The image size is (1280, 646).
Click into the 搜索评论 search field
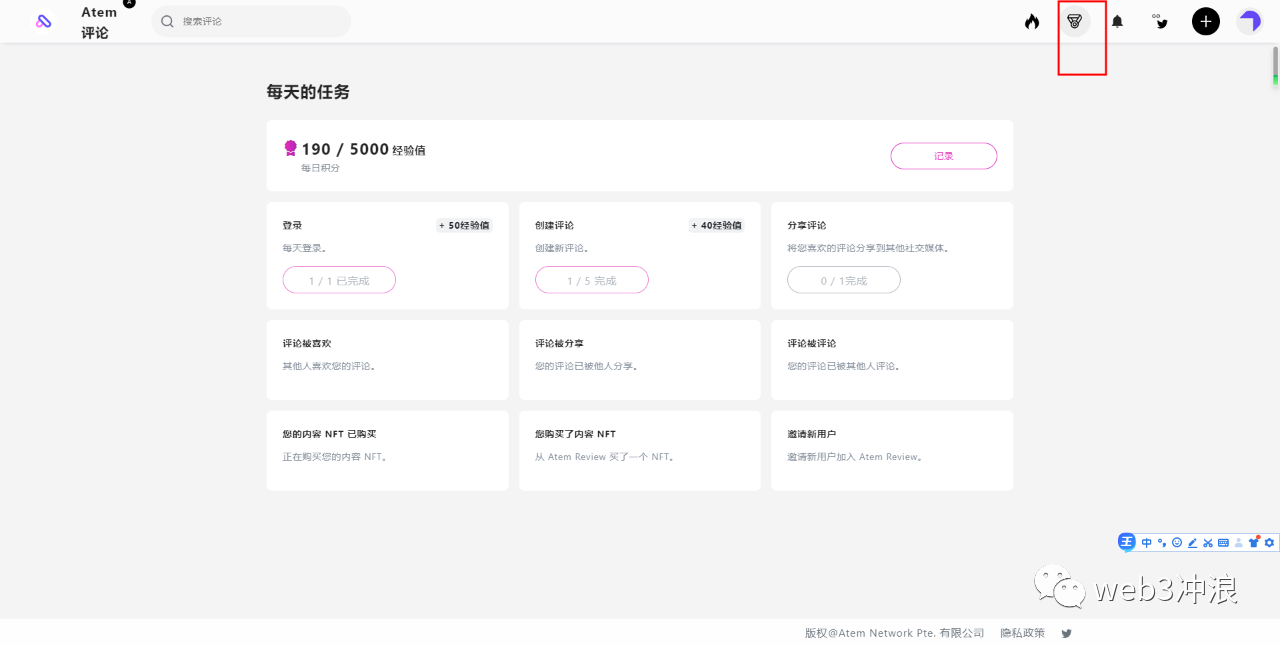pos(260,21)
